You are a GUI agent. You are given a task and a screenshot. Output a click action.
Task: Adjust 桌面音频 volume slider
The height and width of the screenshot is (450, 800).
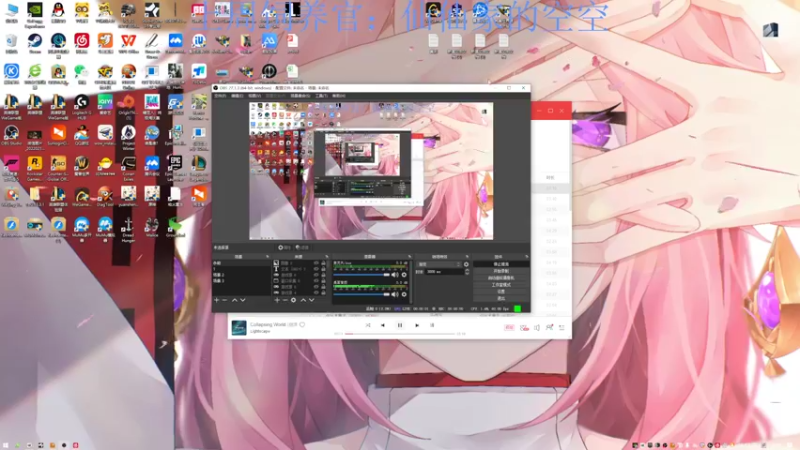point(362,294)
